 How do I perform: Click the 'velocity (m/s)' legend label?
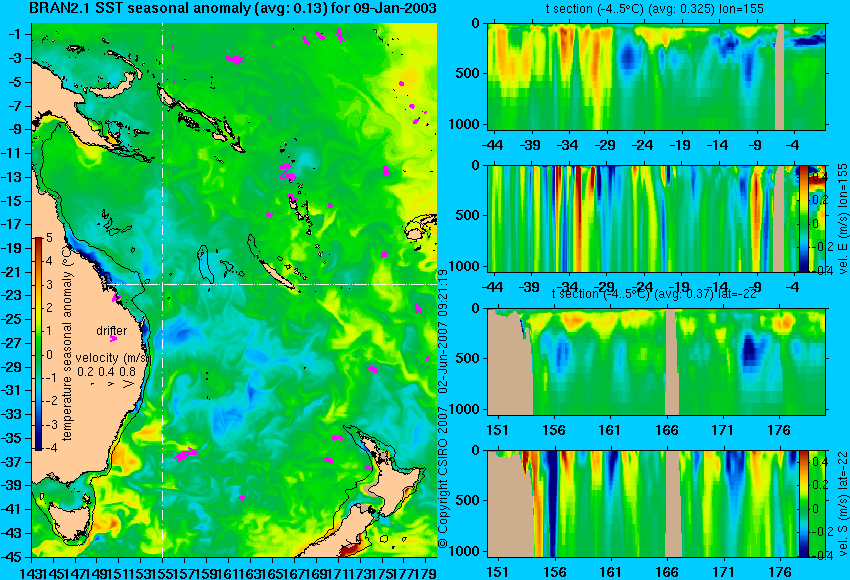[x=112, y=358]
